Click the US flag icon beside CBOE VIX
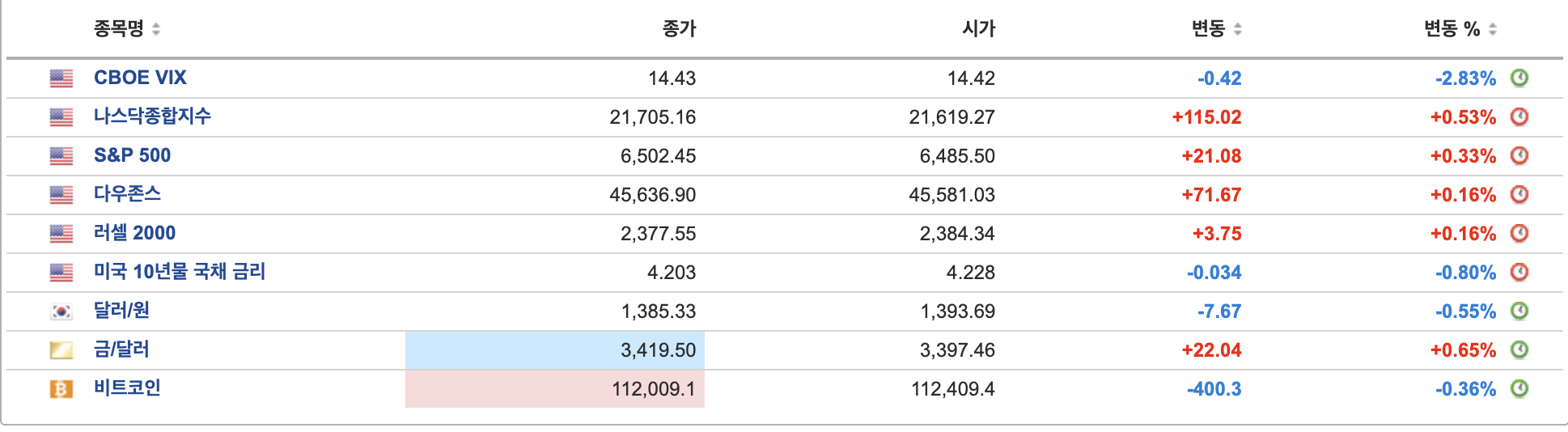The height and width of the screenshot is (432, 1568). coord(61,78)
